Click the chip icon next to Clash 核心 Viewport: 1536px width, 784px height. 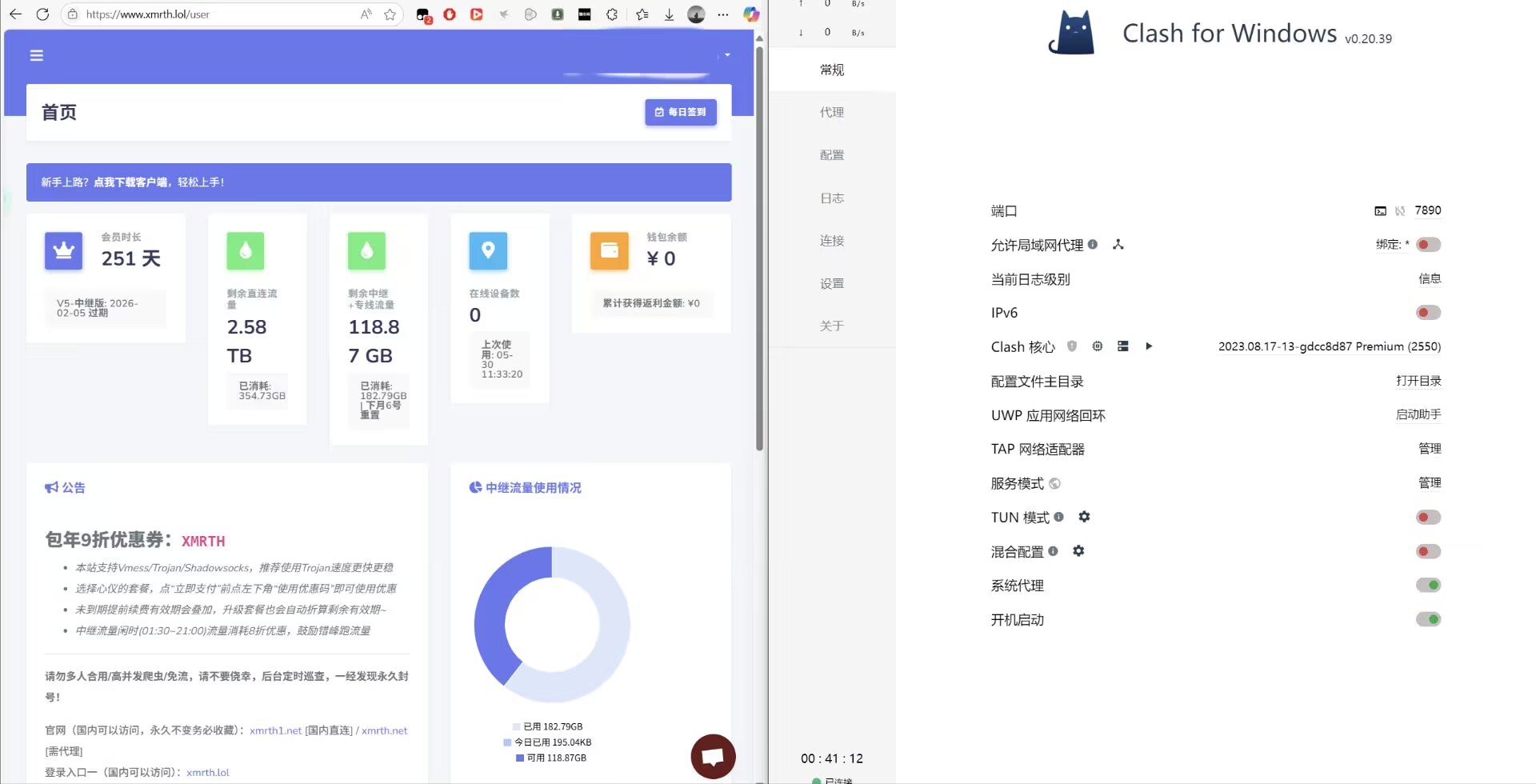click(1098, 346)
